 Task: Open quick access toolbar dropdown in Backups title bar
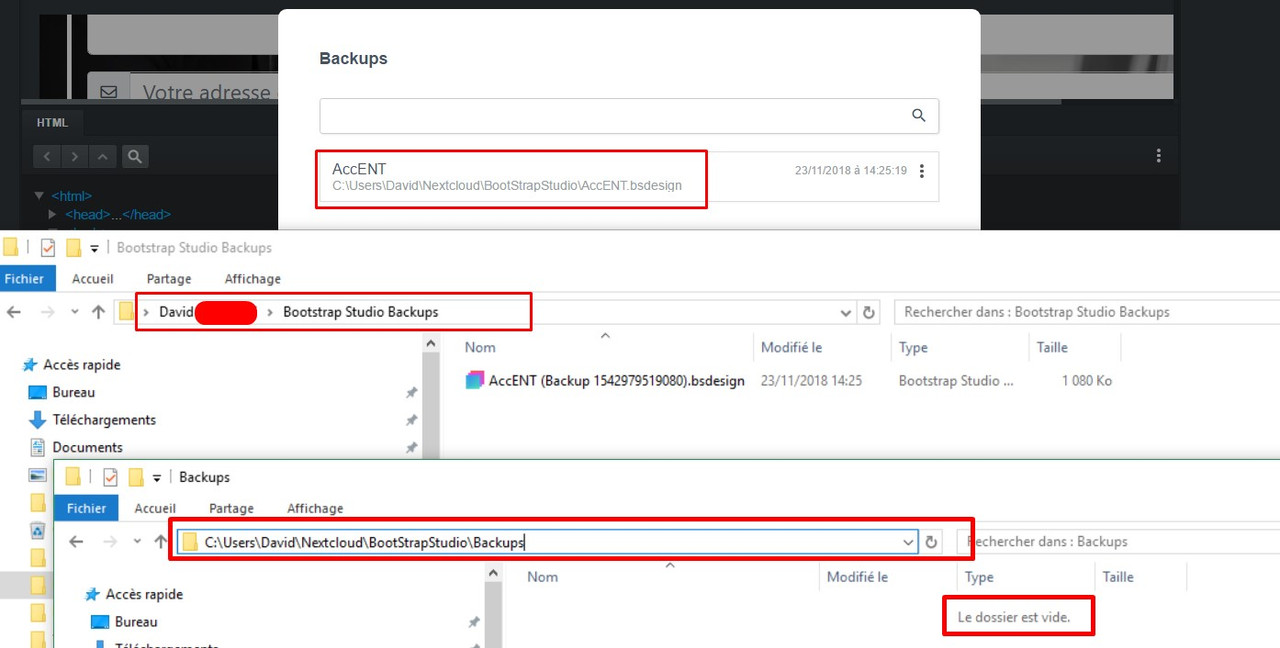pos(157,478)
